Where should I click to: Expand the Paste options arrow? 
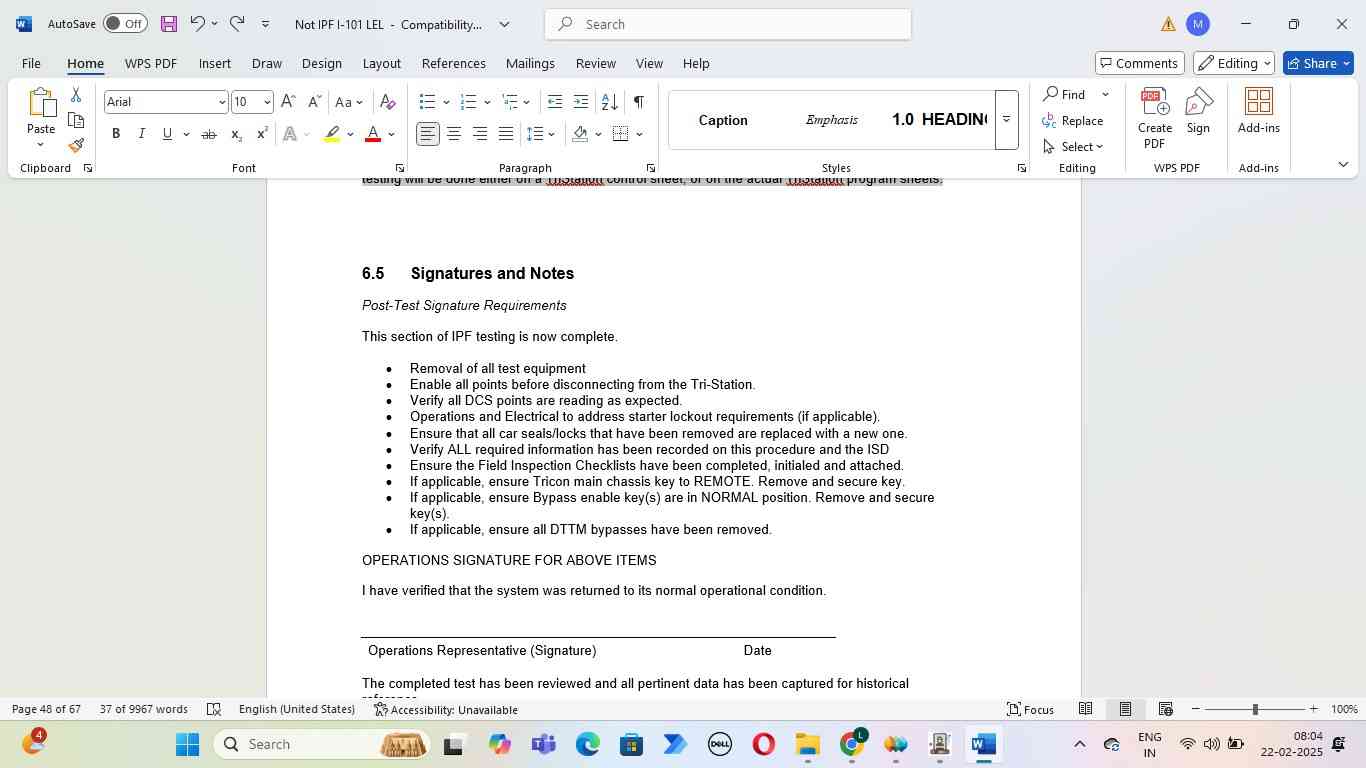click(41, 144)
